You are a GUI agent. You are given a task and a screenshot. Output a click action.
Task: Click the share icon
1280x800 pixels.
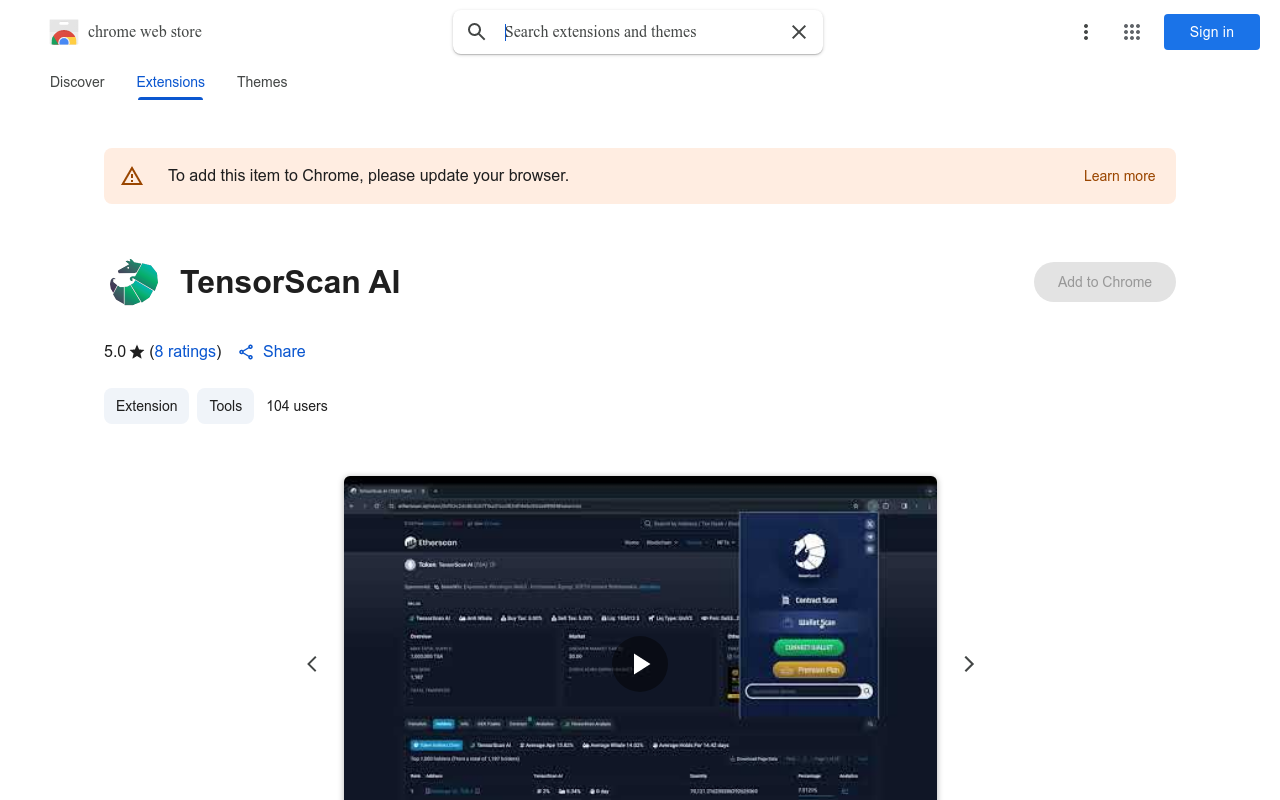click(x=246, y=352)
